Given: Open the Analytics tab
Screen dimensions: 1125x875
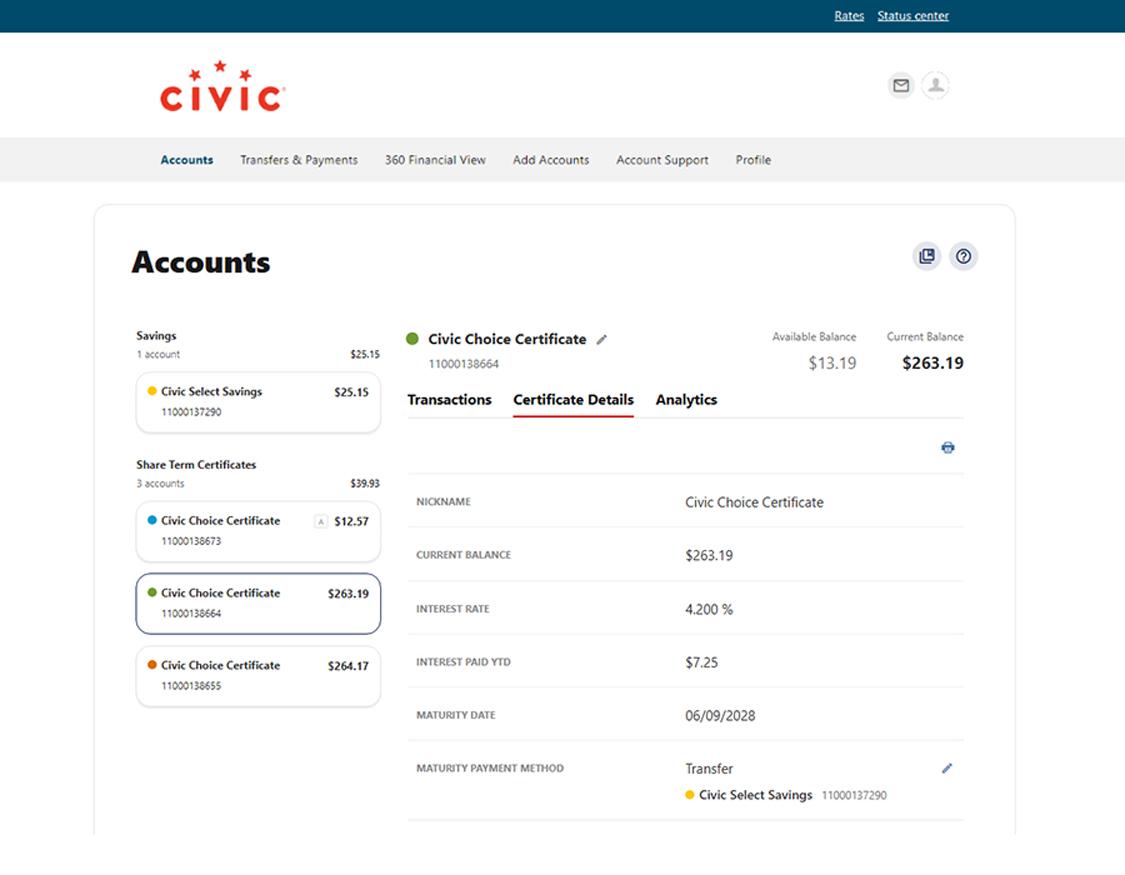Looking at the screenshot, I should pyautogui.click(x=686, y=399).
